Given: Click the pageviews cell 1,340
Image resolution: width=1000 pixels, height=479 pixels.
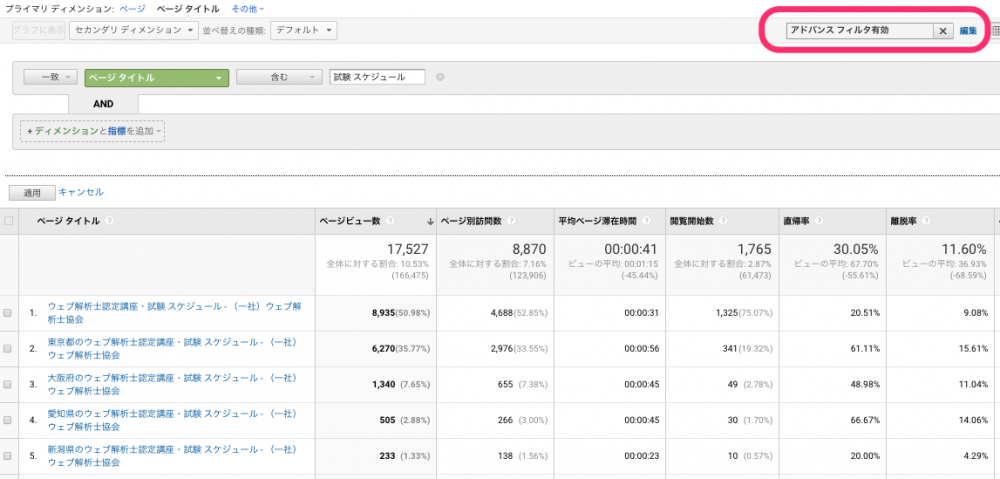Looking at the screenshot, I should click(383, 385).
